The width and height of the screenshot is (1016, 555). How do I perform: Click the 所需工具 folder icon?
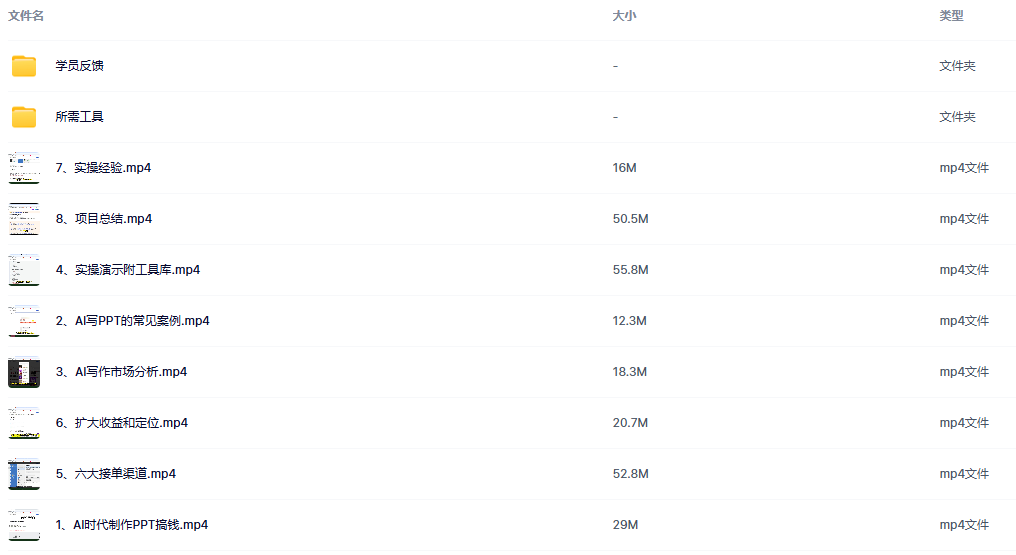coord(24,117)
